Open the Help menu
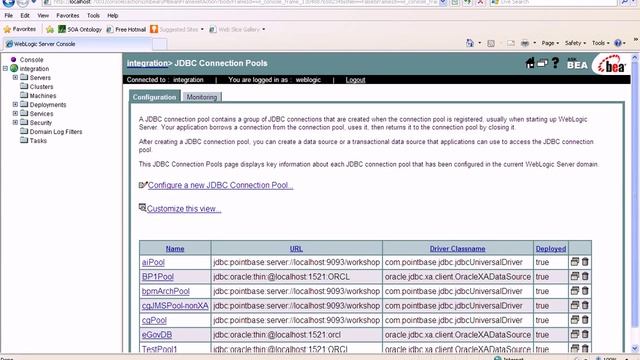 [x=113, y=16]
